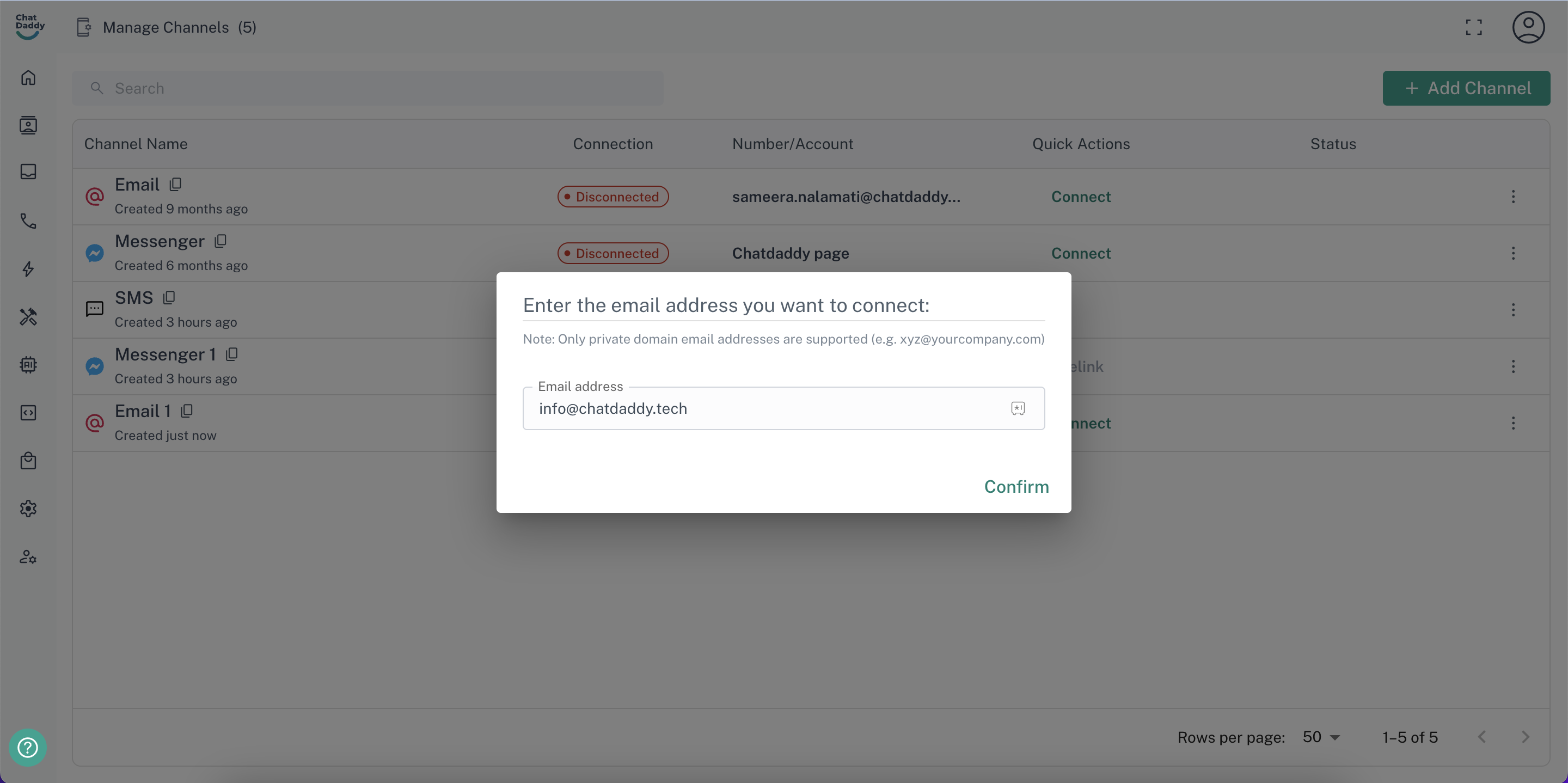Click the Add Channel button
1568x783 pixels.
1466,88
